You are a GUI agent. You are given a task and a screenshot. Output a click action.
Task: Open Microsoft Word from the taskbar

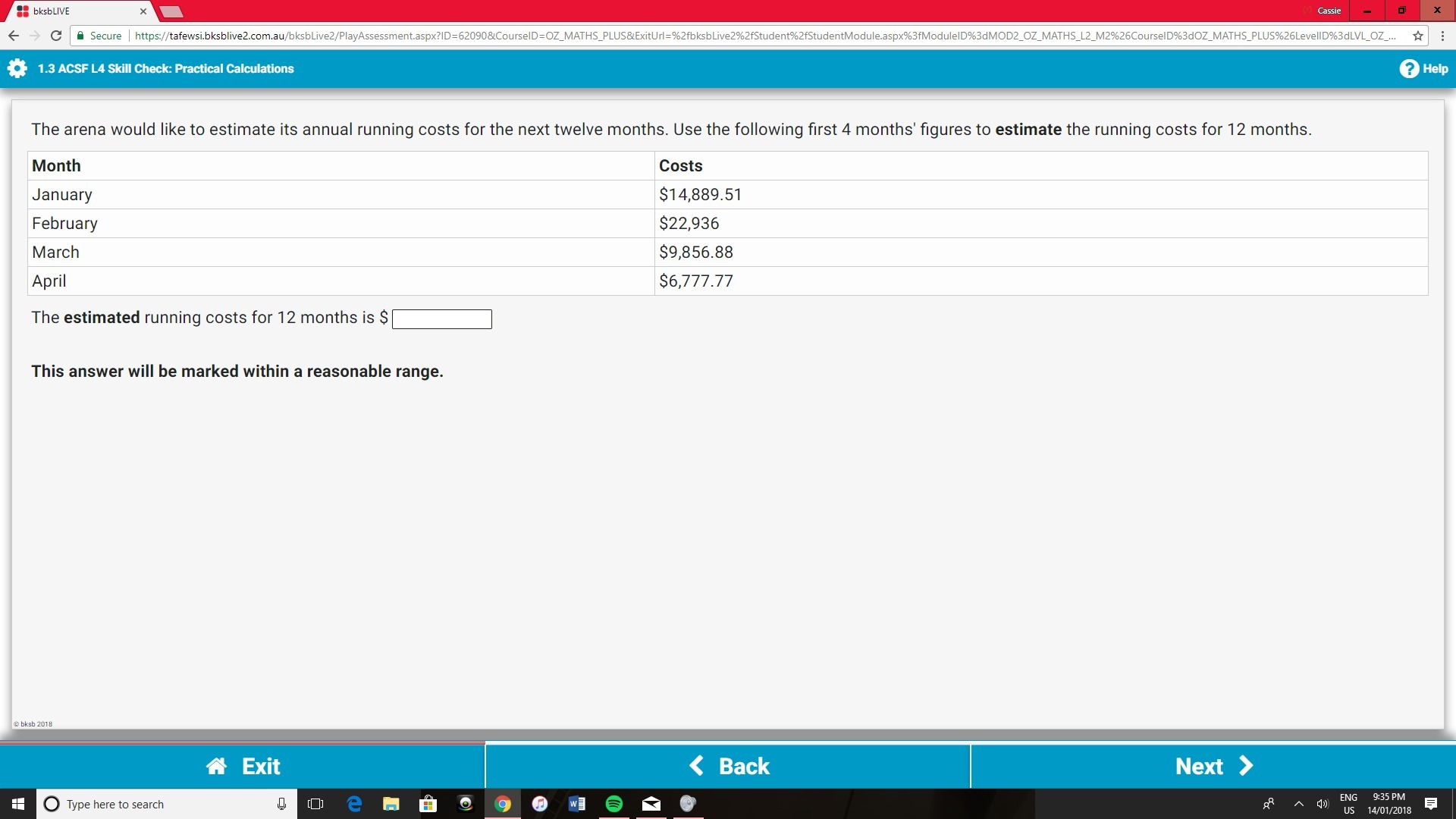(x=576, y=804)
